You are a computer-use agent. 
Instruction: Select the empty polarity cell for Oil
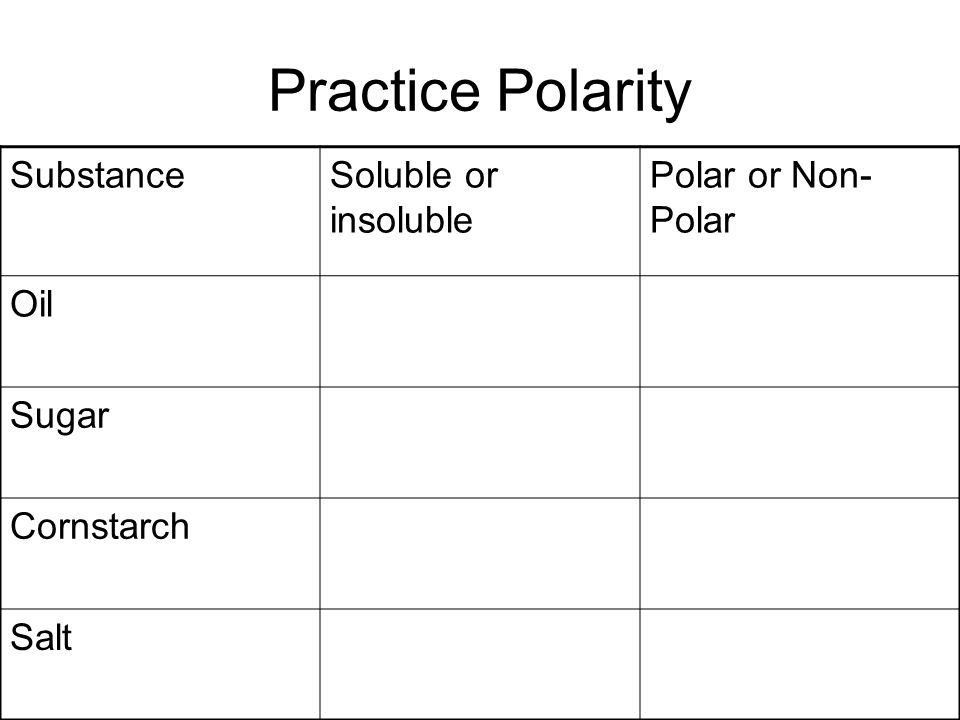pyautogui.click(x=800, y=331)
